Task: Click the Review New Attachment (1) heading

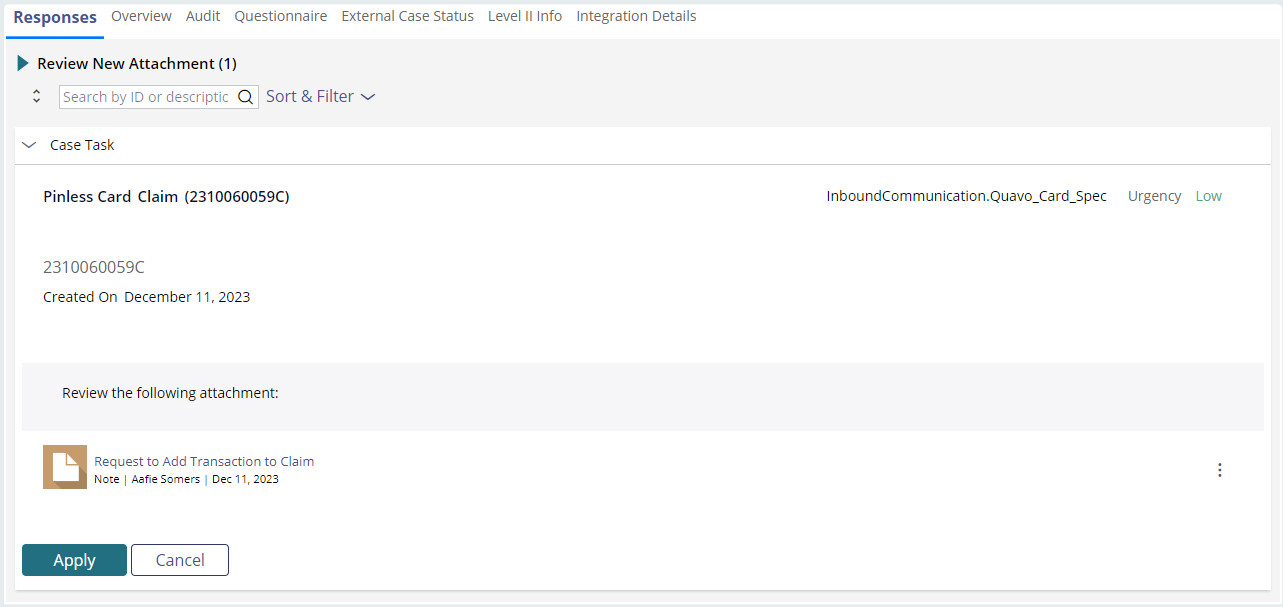Action: tap(137, 63)
